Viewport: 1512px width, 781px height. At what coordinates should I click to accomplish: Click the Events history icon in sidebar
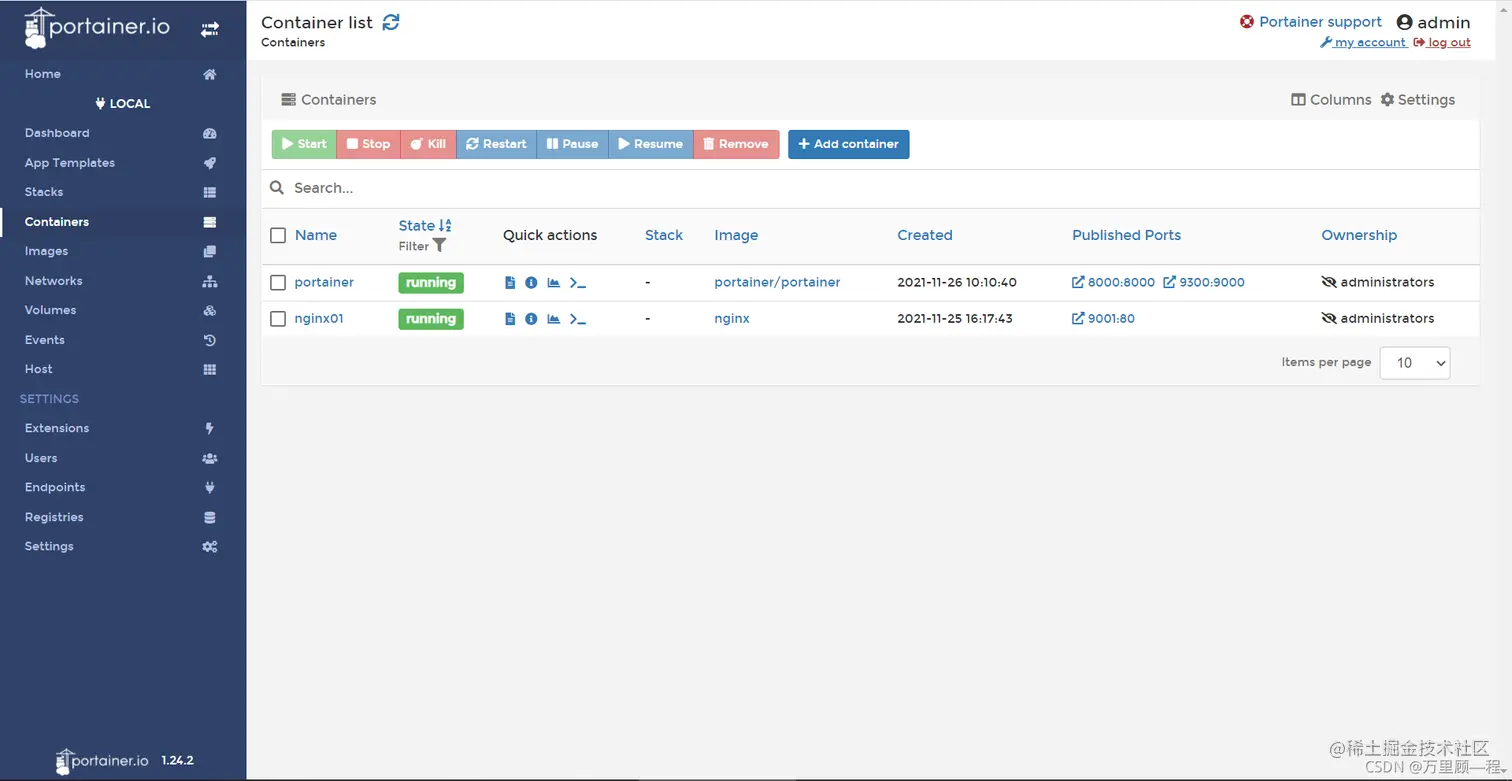tap(209, 340)
